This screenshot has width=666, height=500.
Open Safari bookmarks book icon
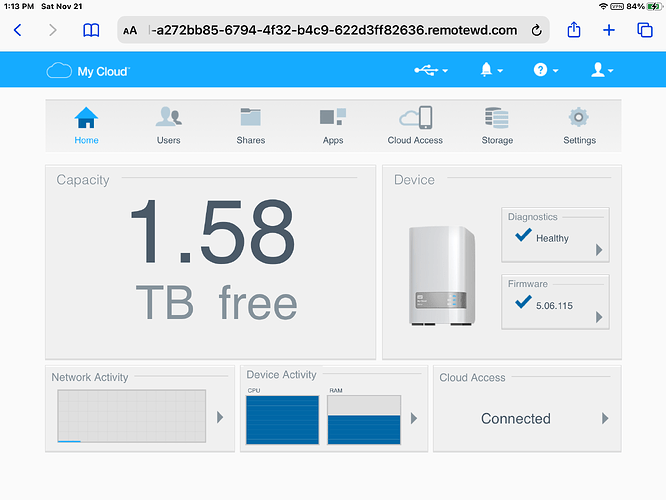(x=91, y=30)
